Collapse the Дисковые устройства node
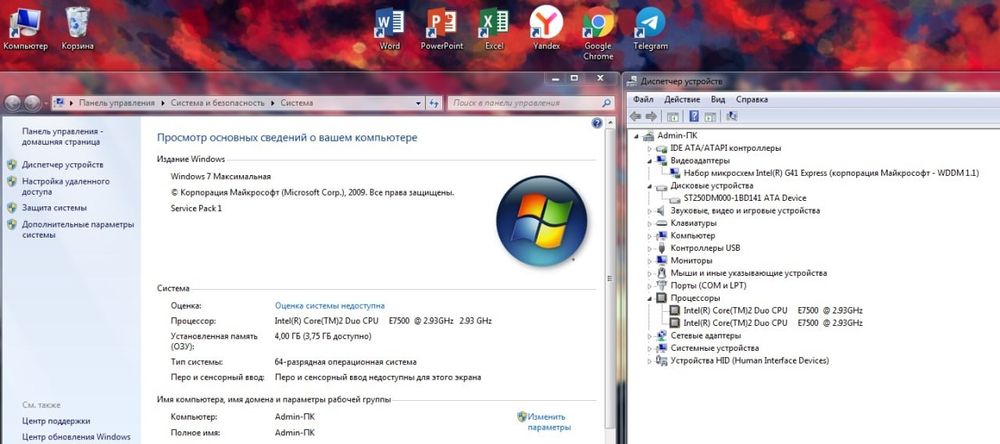Viewport: 1000px width, 444px height. click(650, 186)
